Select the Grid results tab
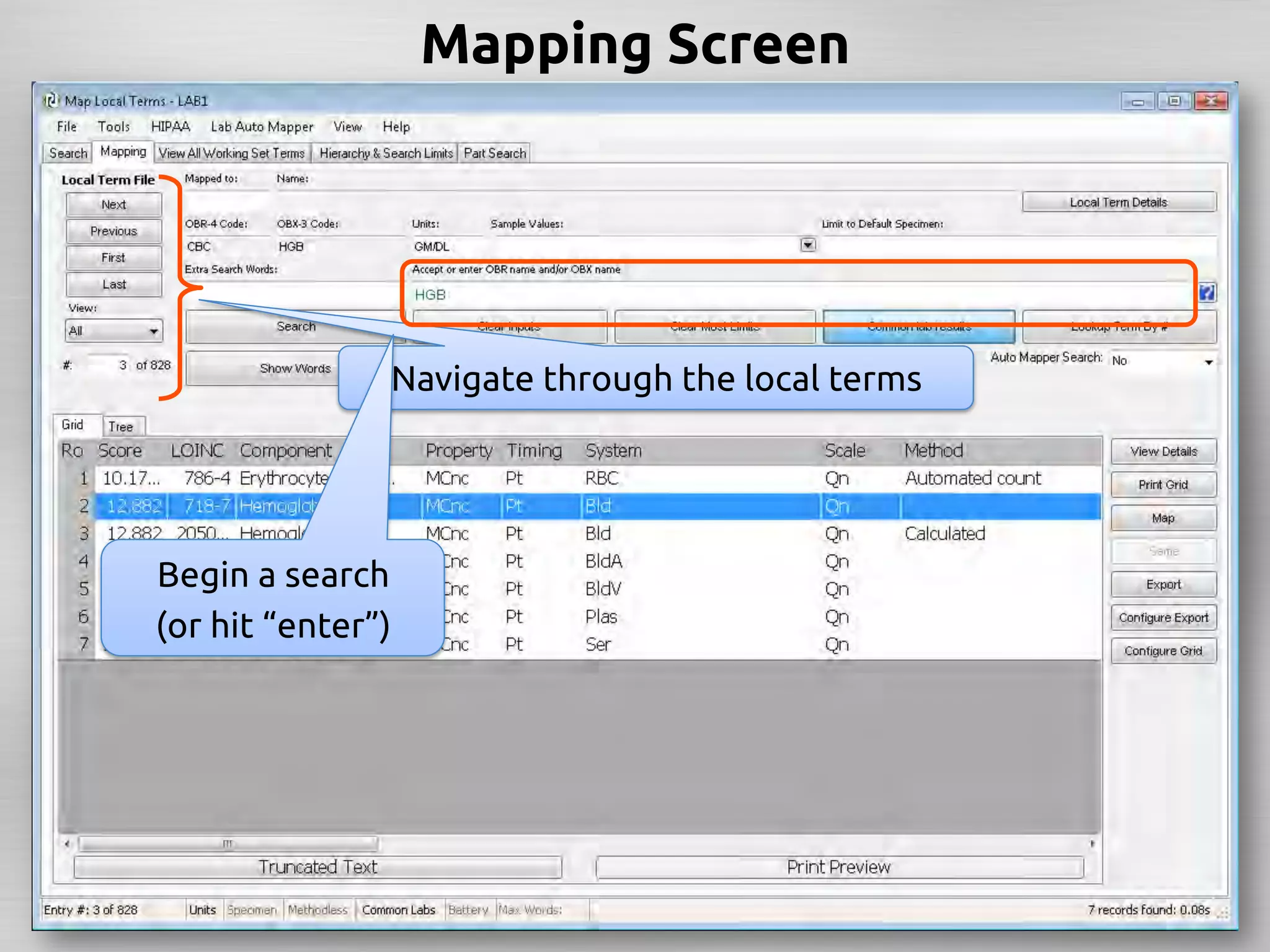Viewport: 1270px width, 952px height. (73, 425)
